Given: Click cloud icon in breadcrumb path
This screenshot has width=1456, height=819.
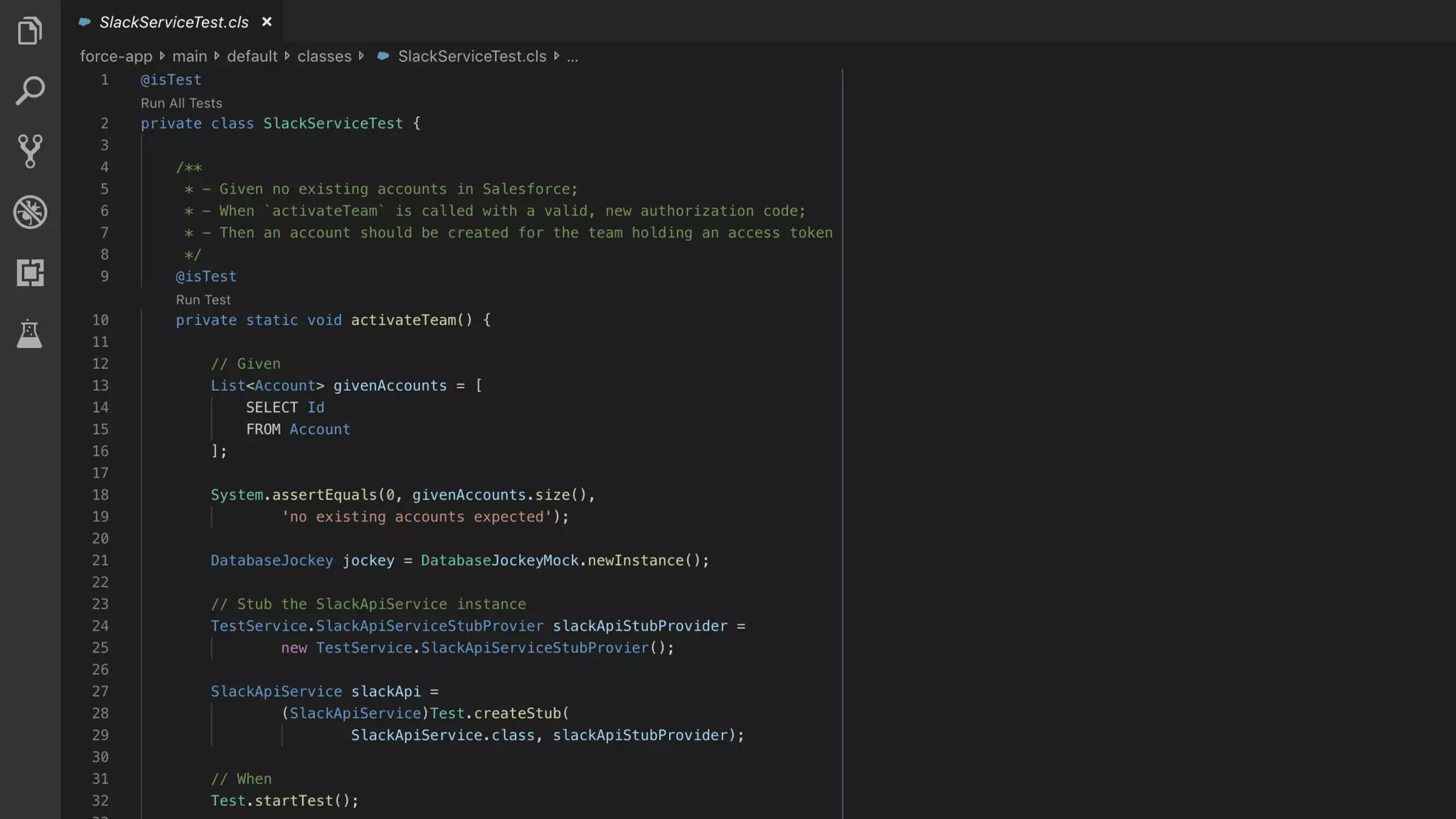Looking at the screenshot, I should 383,56.
